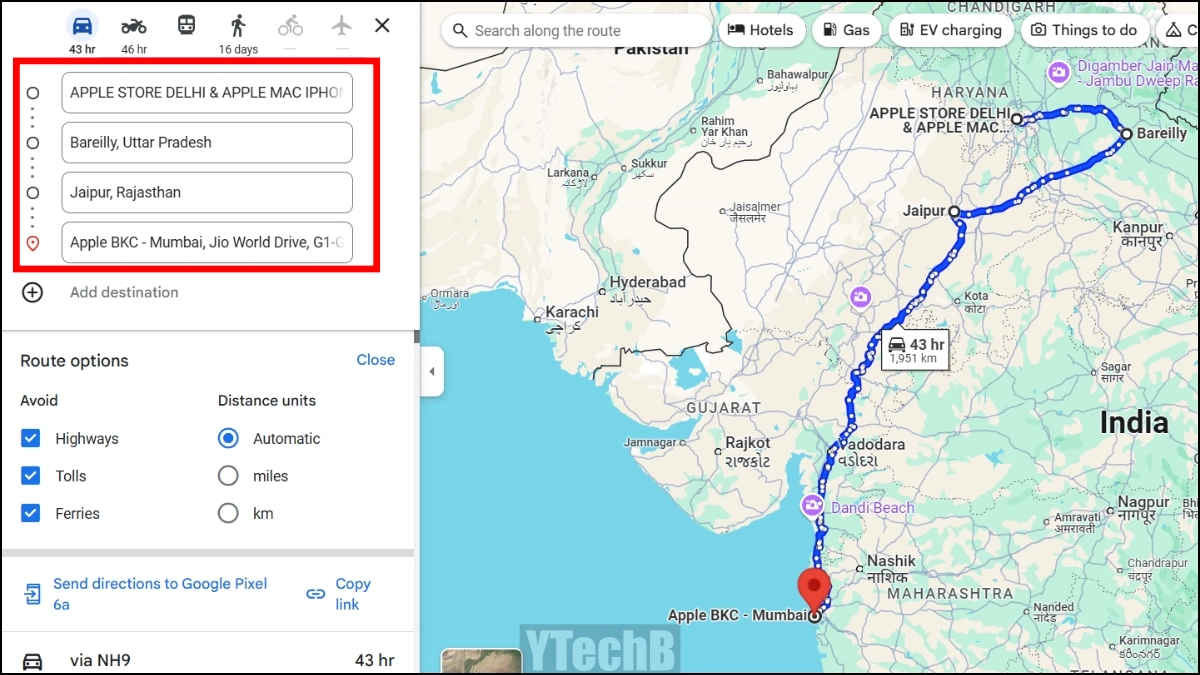The width and height of the screenshot is (1200, 675).
Task: Open the via NH9 route option
Action: pos(207,660)
